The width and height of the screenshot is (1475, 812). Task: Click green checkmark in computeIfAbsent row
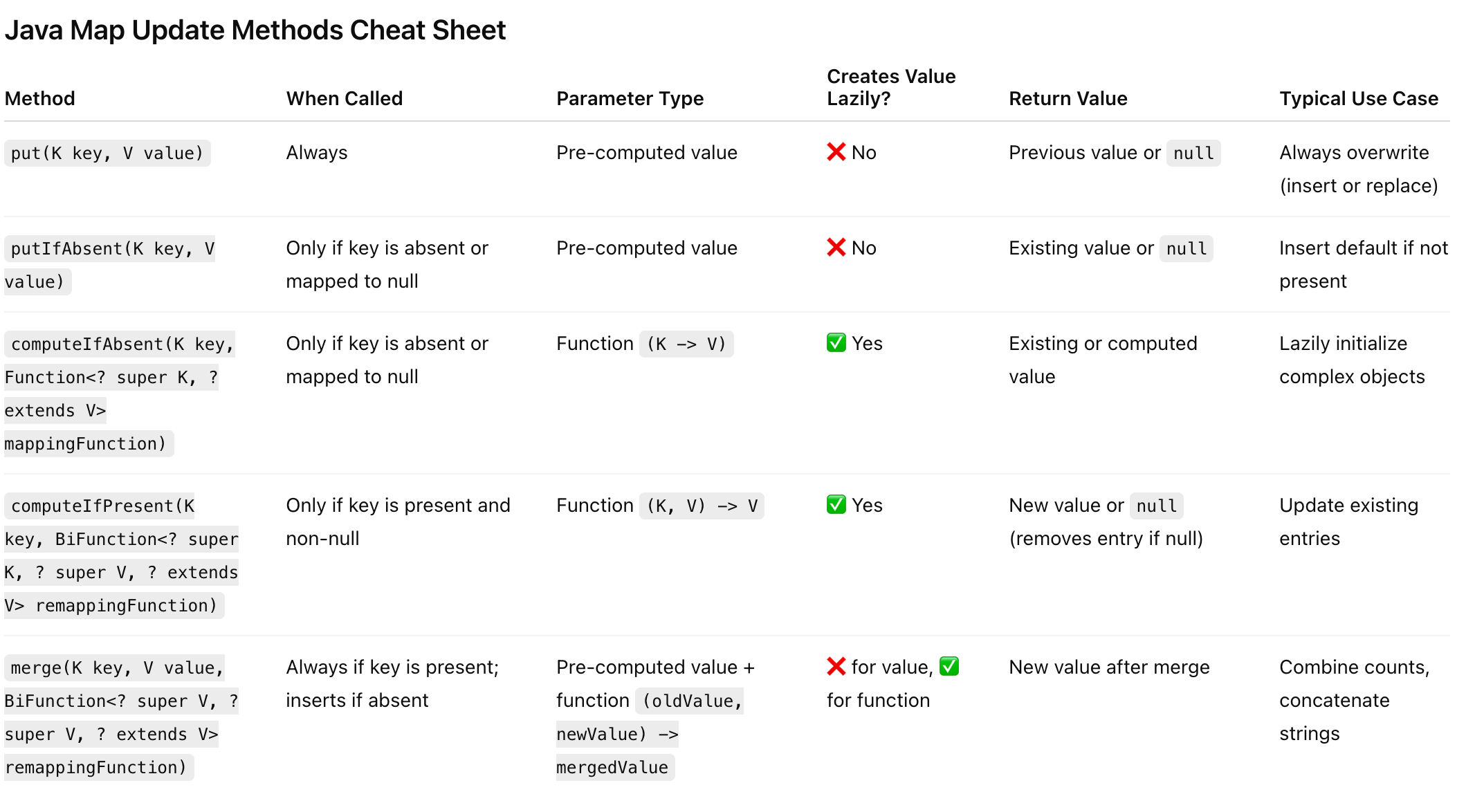(836, 343)
